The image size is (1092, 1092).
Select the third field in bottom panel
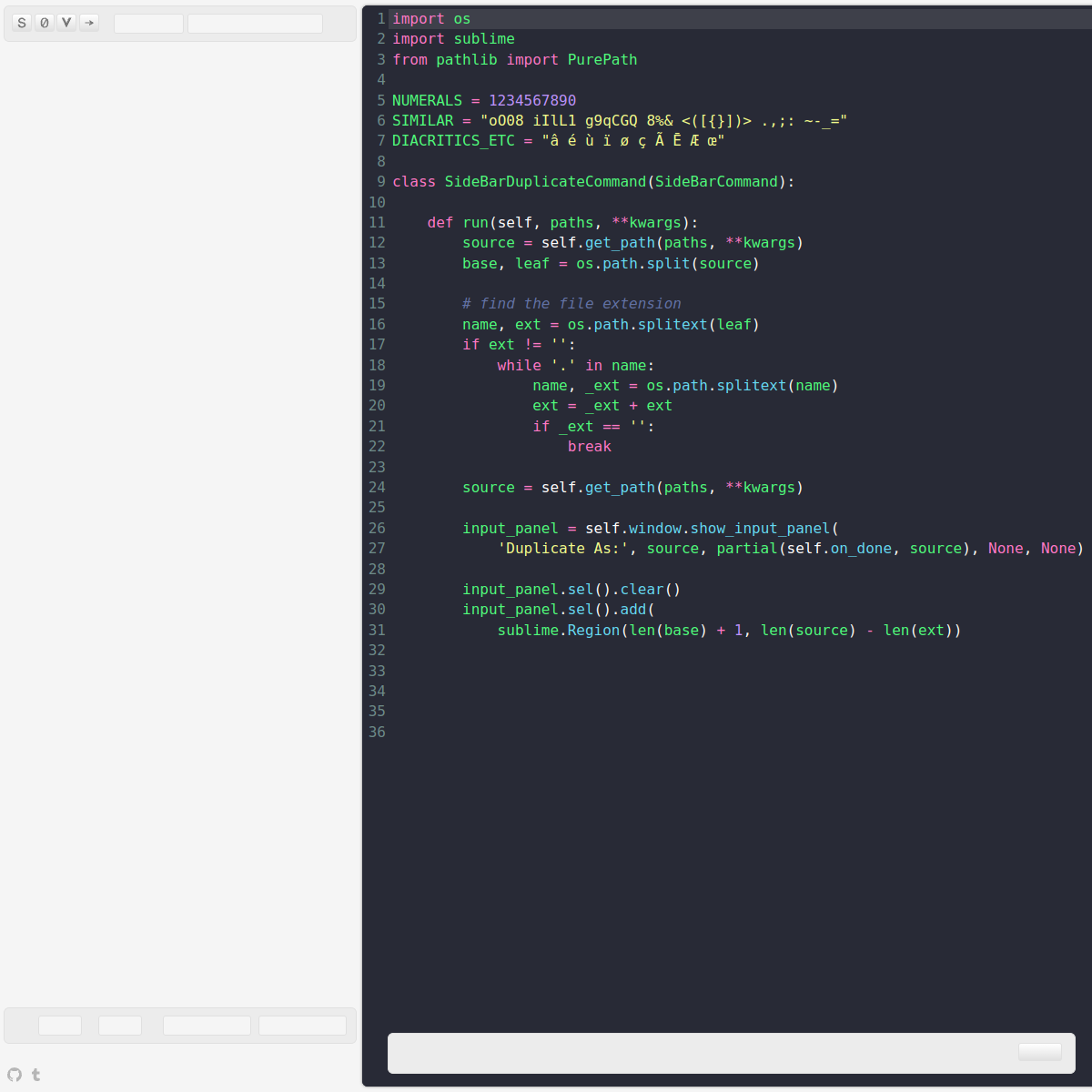pos(207,1025)
